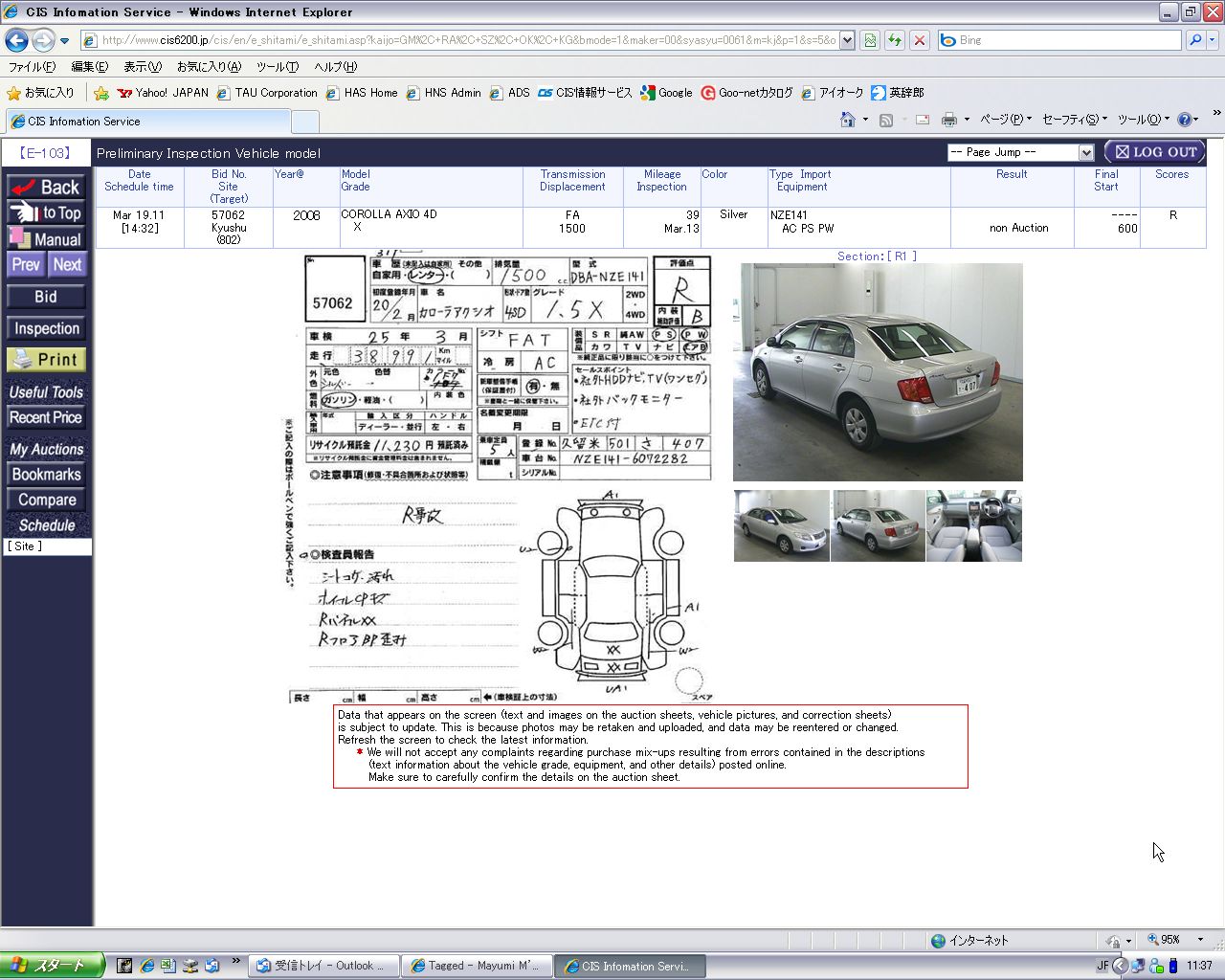Click the Refresh page icon
1225x980 pixels.
(x=895, y=40)
